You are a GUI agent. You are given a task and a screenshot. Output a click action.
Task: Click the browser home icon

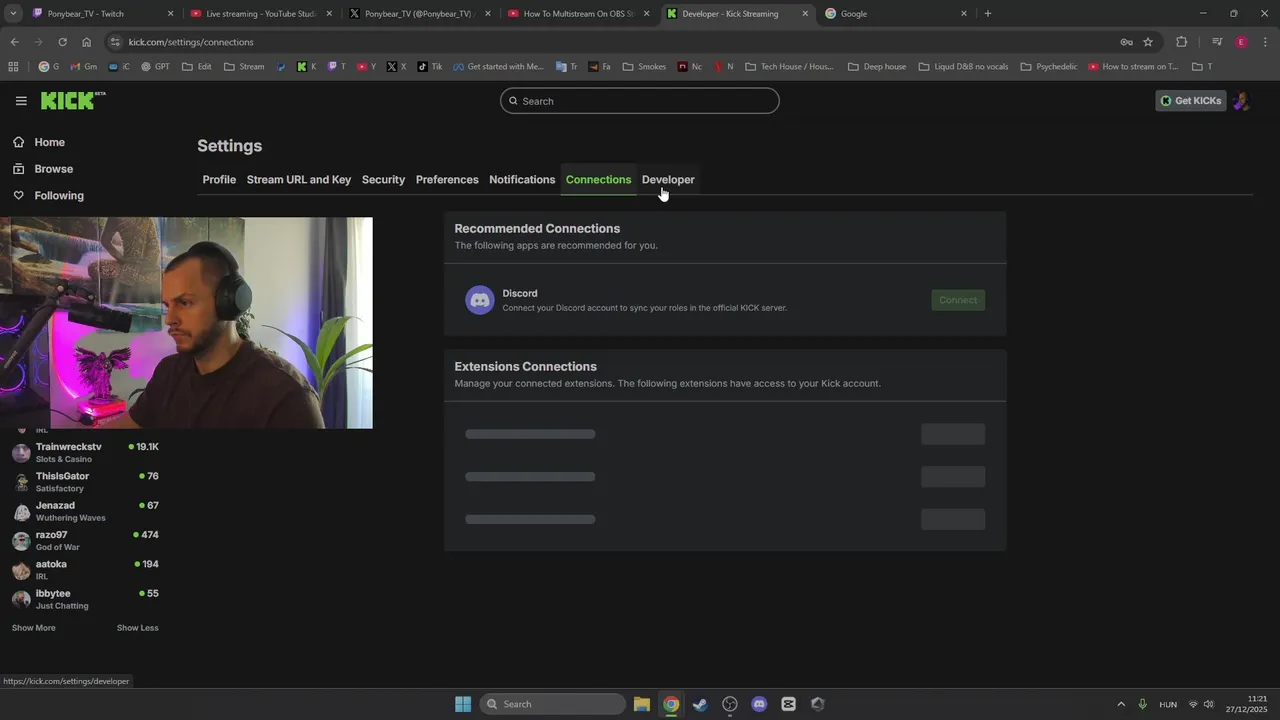(86, 42)
